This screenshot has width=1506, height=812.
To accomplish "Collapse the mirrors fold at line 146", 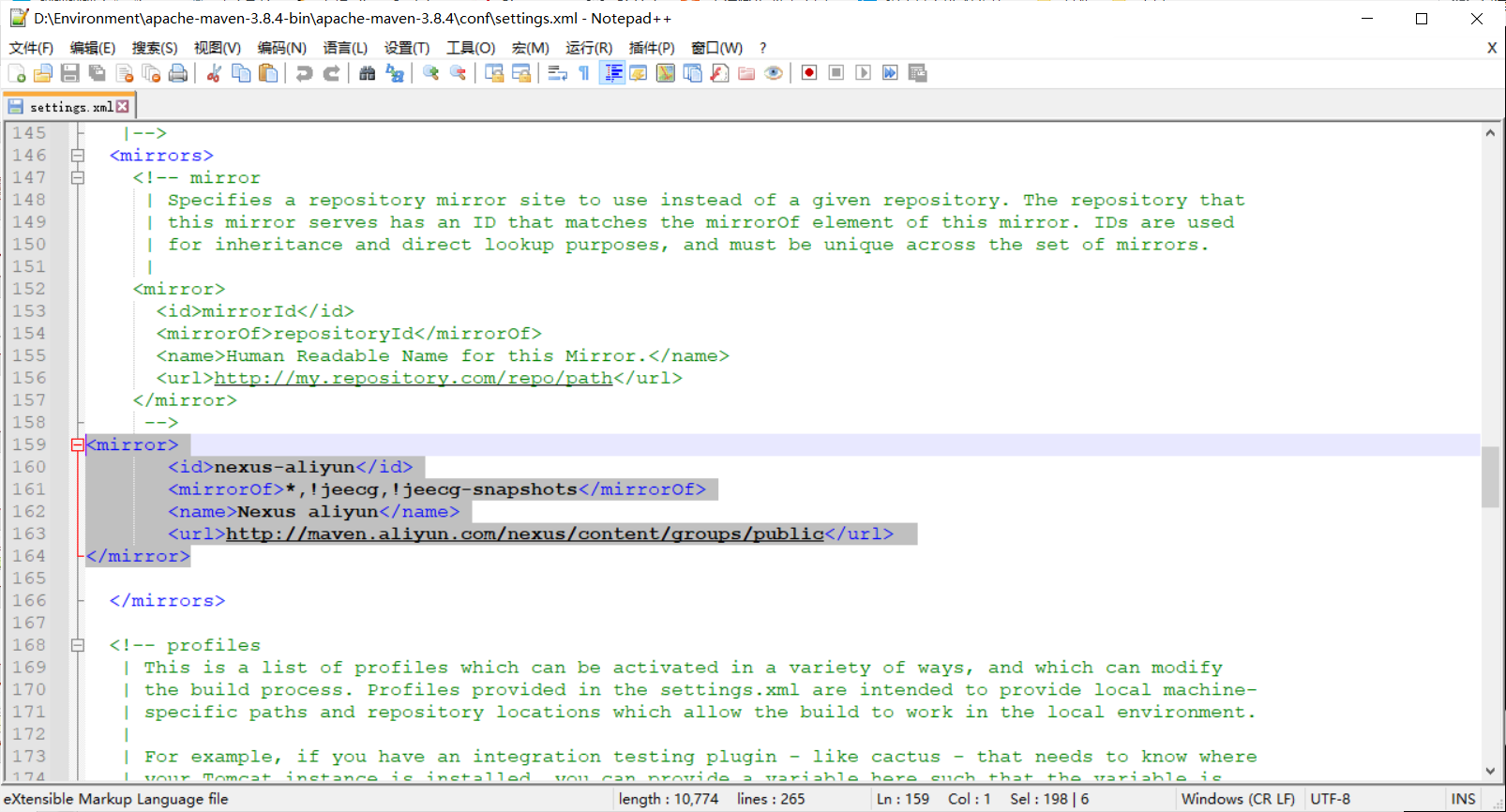I will tap(78, 156).
